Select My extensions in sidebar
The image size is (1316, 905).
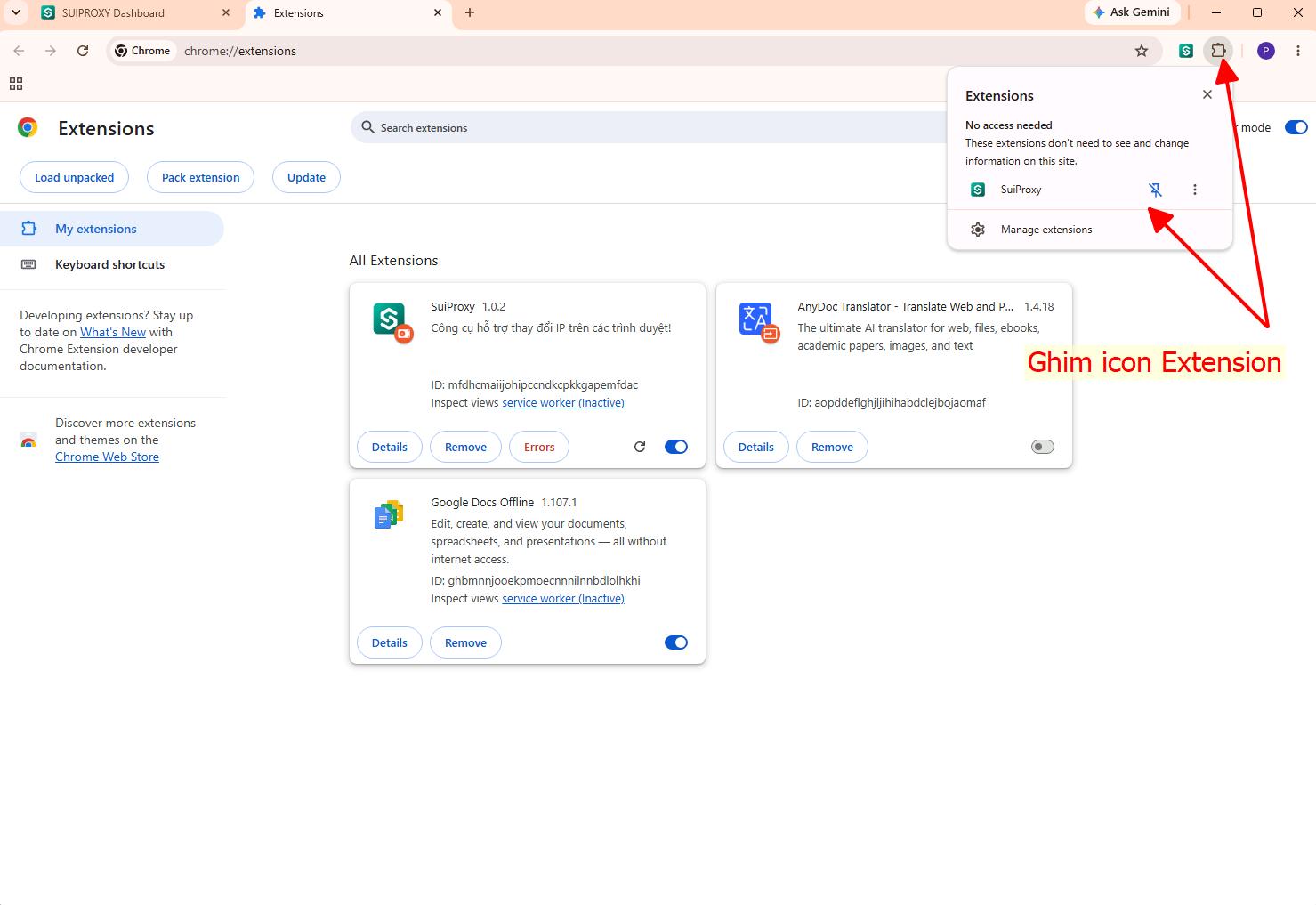pos(112,229)
